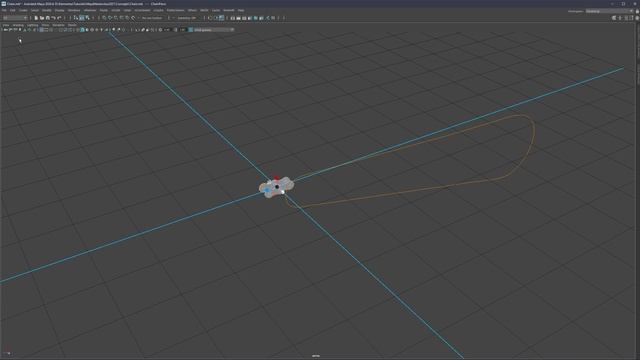Click Select Camera in panel toolbar

(x=6, y=30)
